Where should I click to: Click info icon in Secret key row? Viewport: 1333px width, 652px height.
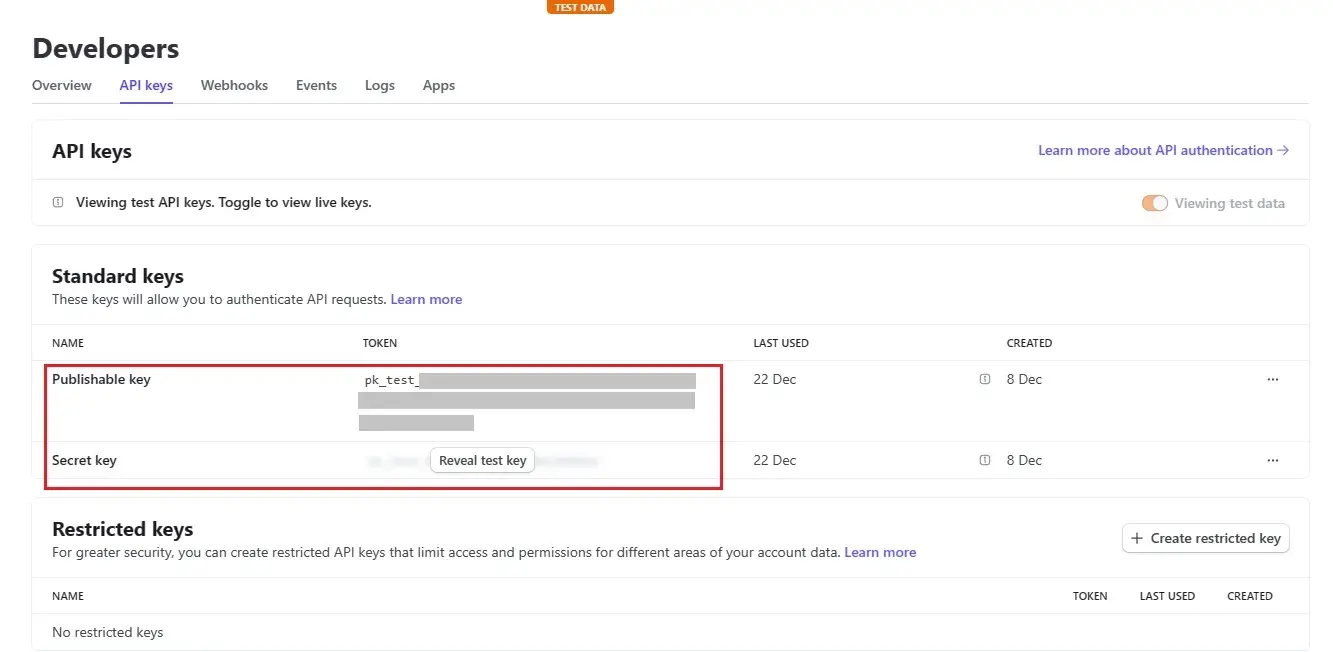coord(985,460)
